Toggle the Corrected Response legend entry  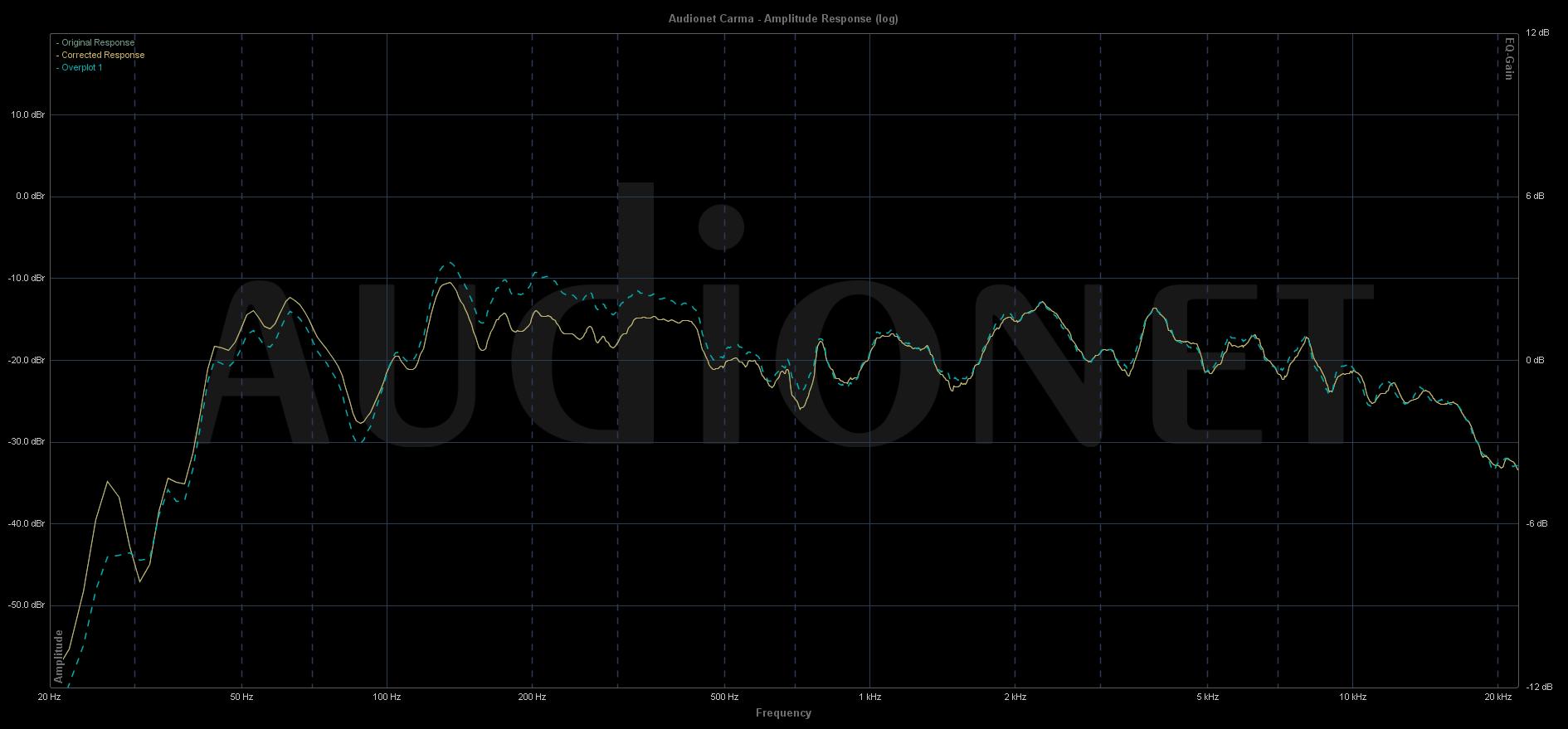pos(102,55)
